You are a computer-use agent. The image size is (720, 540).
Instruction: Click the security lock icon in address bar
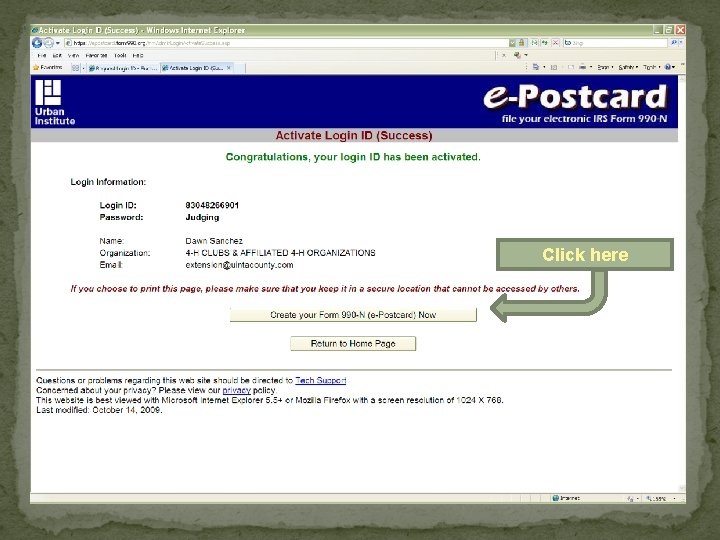coord(522,43)
